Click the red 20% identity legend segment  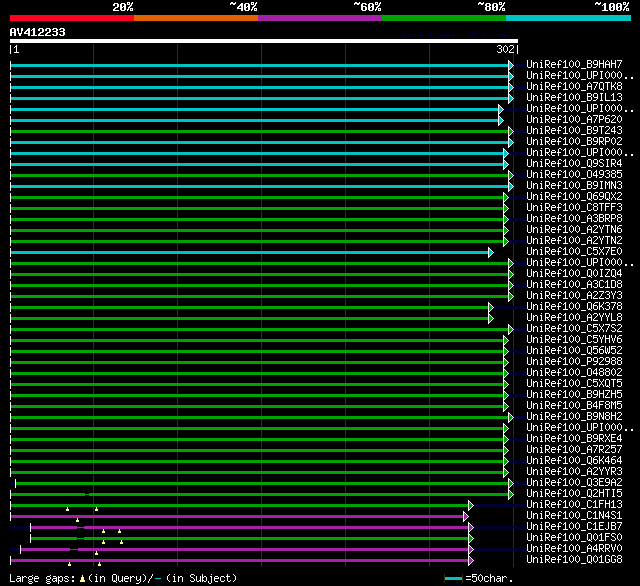pyautogui.click(x=71, y=17)
